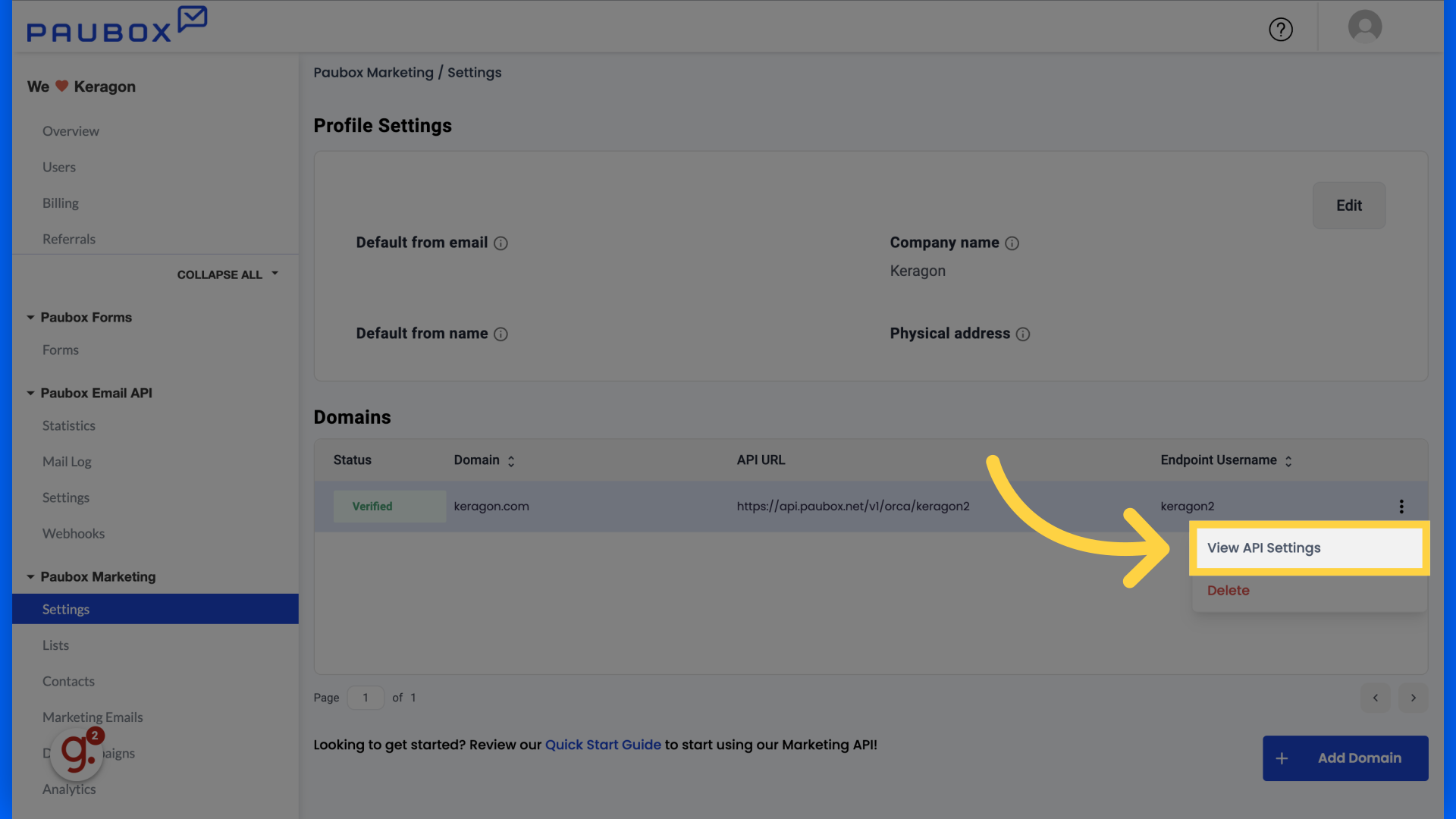The width and height of the screenshot is (1456, 819).
Task: Click Paubox Marketing breadcrumb link
Action: coord(373,73)
